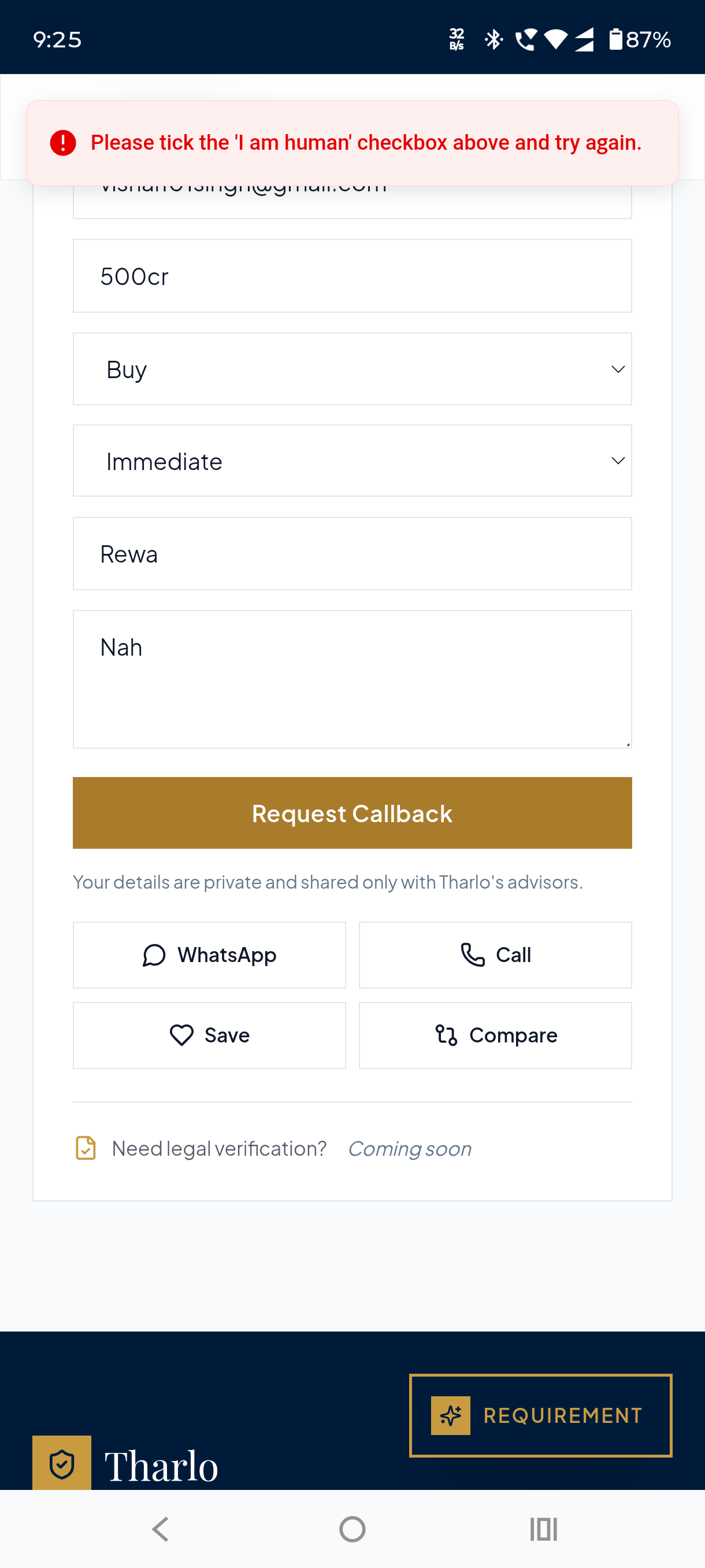Tap the phone Call icon
This screenshot has height=1568, width=705.
(473, 955)
